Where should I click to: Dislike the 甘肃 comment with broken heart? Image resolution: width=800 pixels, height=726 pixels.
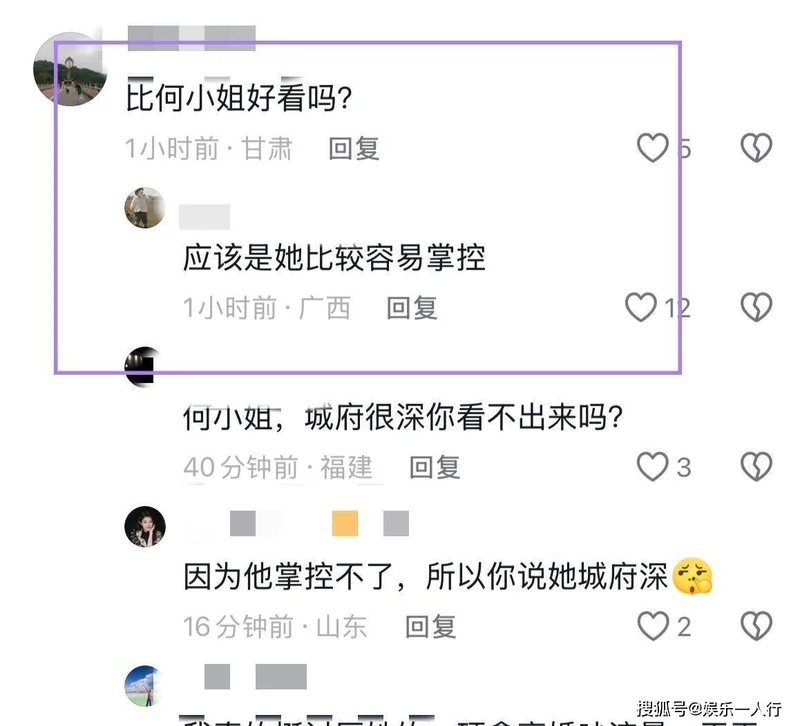(756, 148)
